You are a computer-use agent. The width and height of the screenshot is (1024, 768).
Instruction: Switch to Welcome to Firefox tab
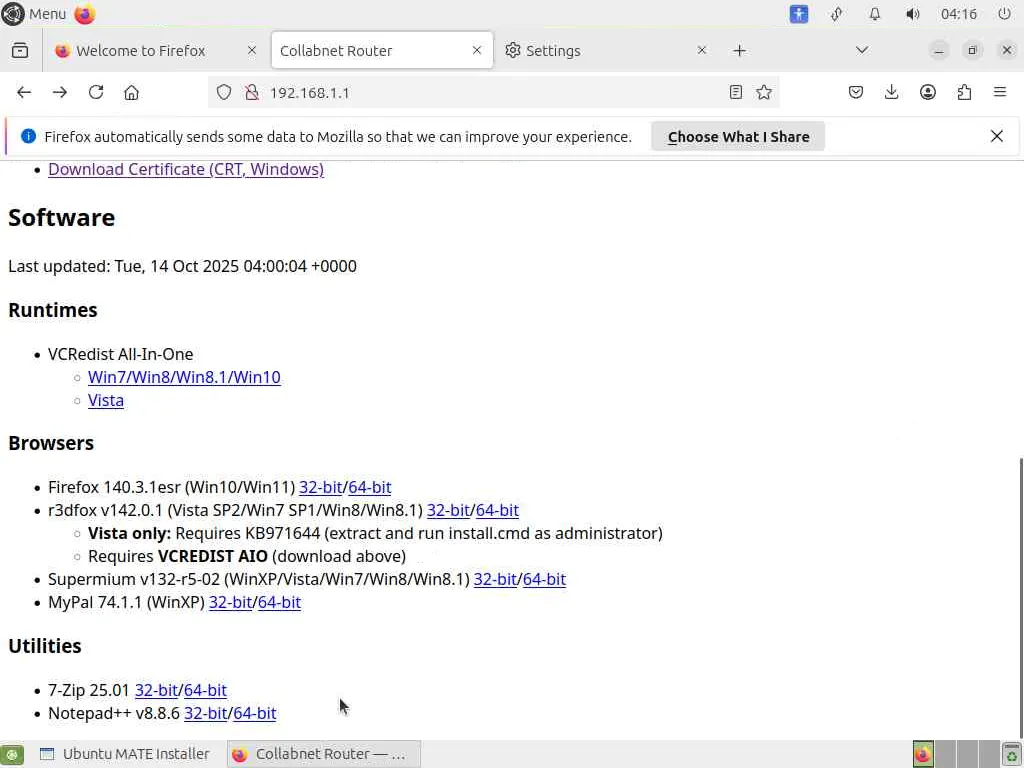157,50
